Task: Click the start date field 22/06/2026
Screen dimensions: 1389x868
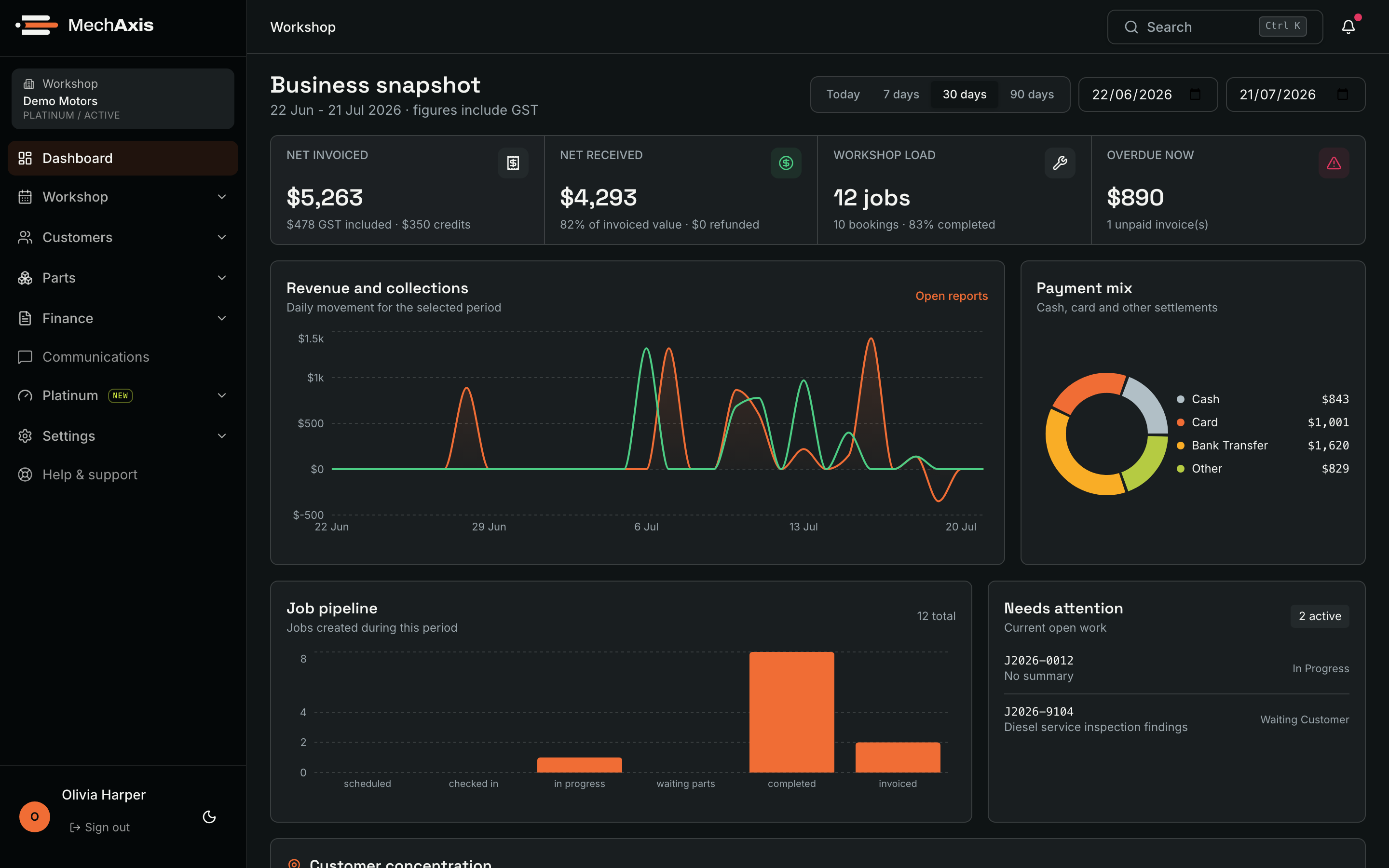Action: point(1147,94)
